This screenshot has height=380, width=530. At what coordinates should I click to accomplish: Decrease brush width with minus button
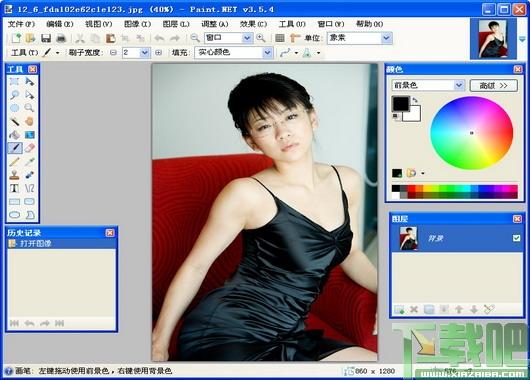pos(114,53)
